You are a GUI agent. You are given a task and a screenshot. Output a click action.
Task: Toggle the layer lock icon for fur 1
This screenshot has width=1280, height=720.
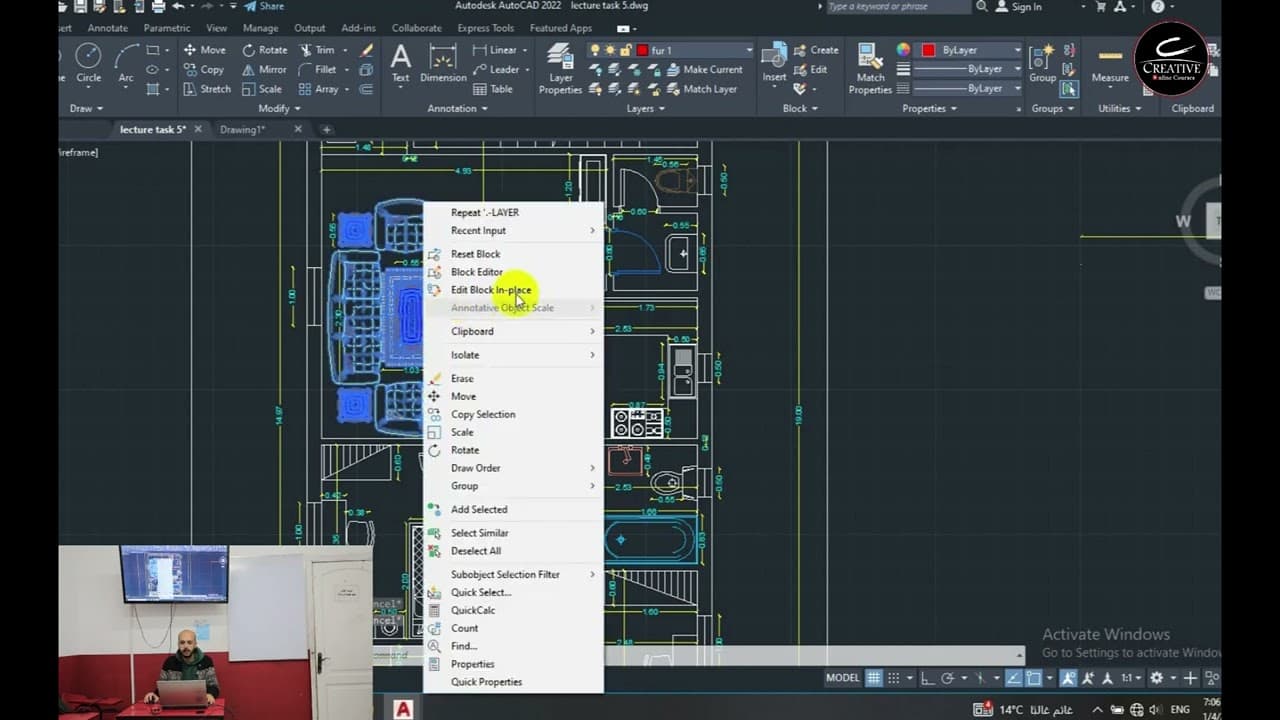(x=624, y=50)
